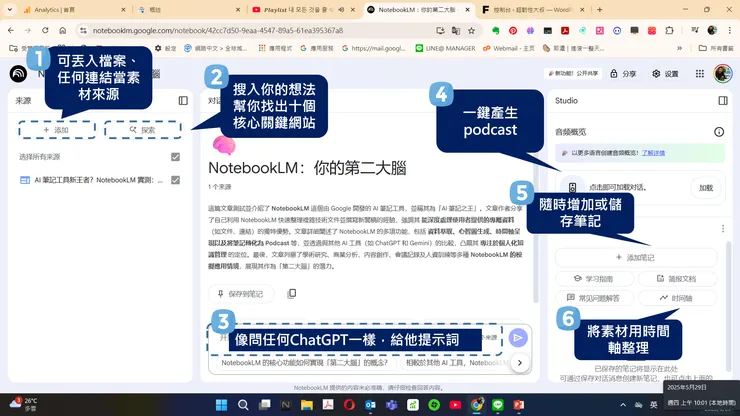The height and width of the screenshot is (416, 740).
Task: Generate a 时间轴 timeline
Action: click(677, 298)
